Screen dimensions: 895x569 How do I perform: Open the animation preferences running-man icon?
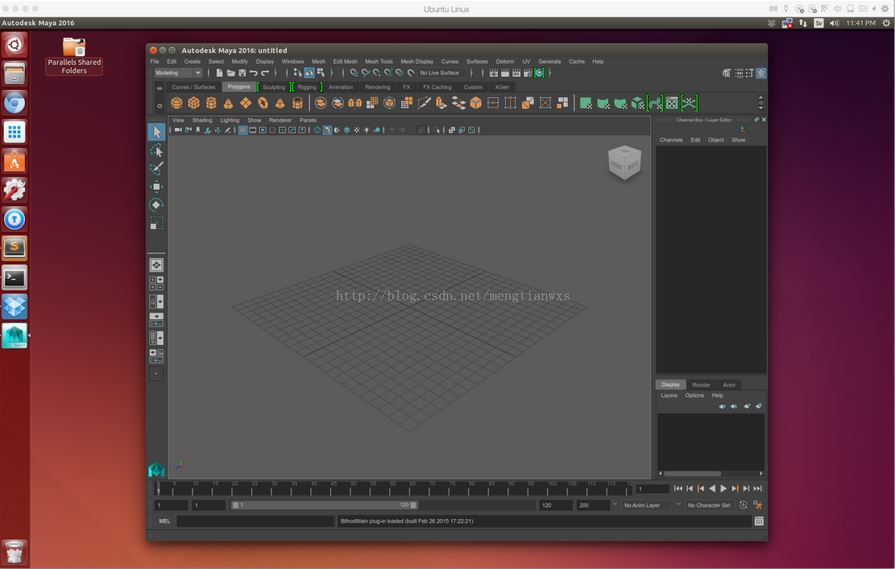pyautogui.click(x=757, y=505)
